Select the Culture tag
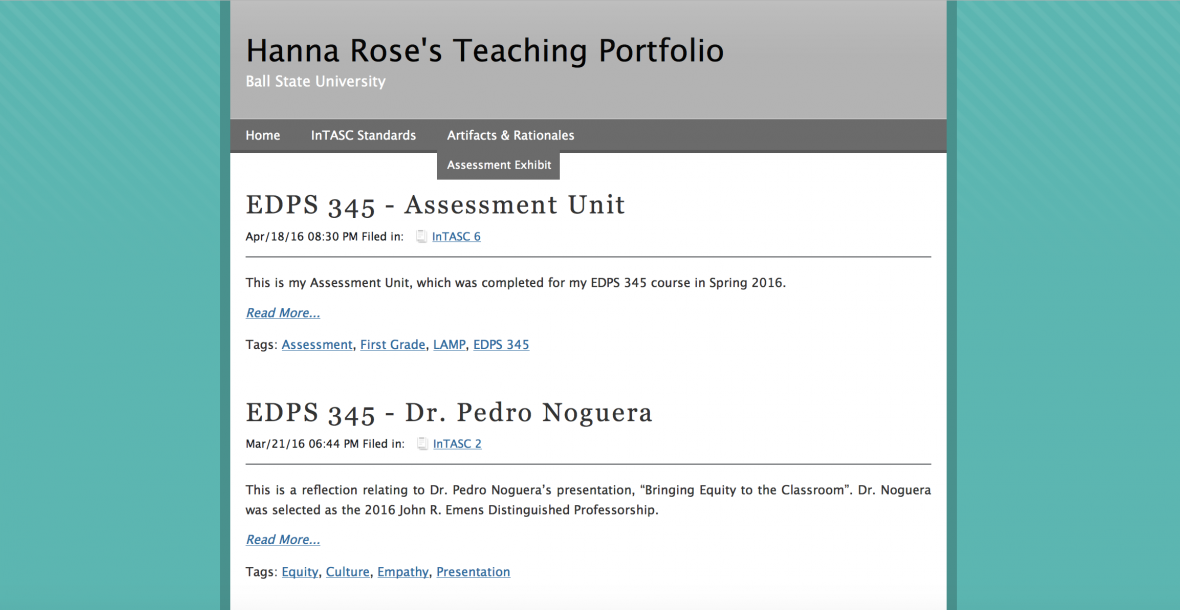This screenshot has height=610, width=1180. 347,572
